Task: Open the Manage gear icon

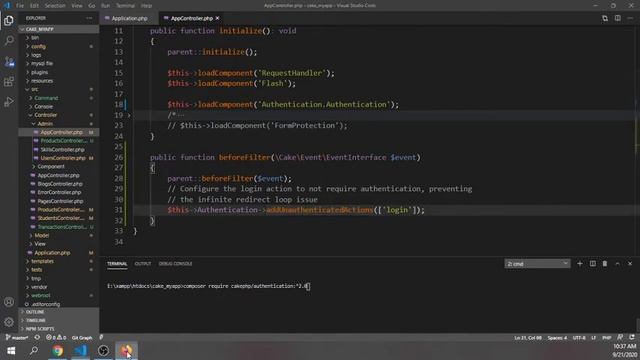Action: 9,322
